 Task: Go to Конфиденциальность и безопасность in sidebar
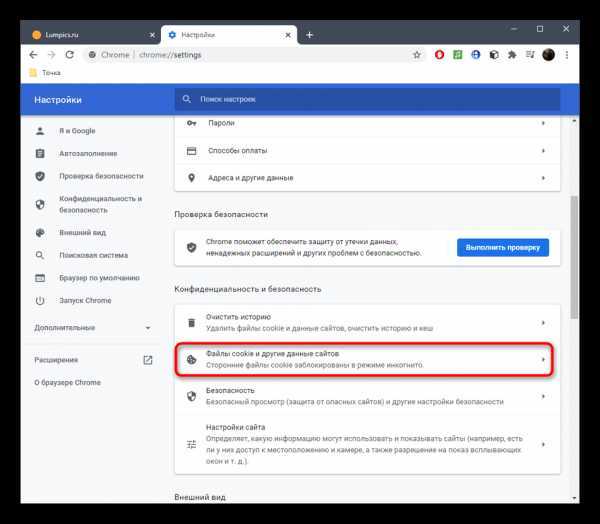click(101, 204)
